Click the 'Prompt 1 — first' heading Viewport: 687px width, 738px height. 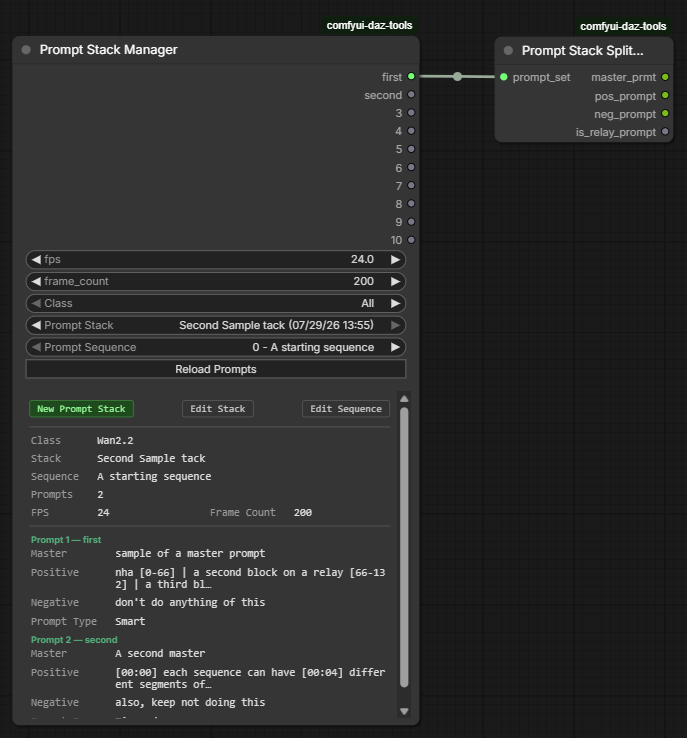click(x=66, y=540)
